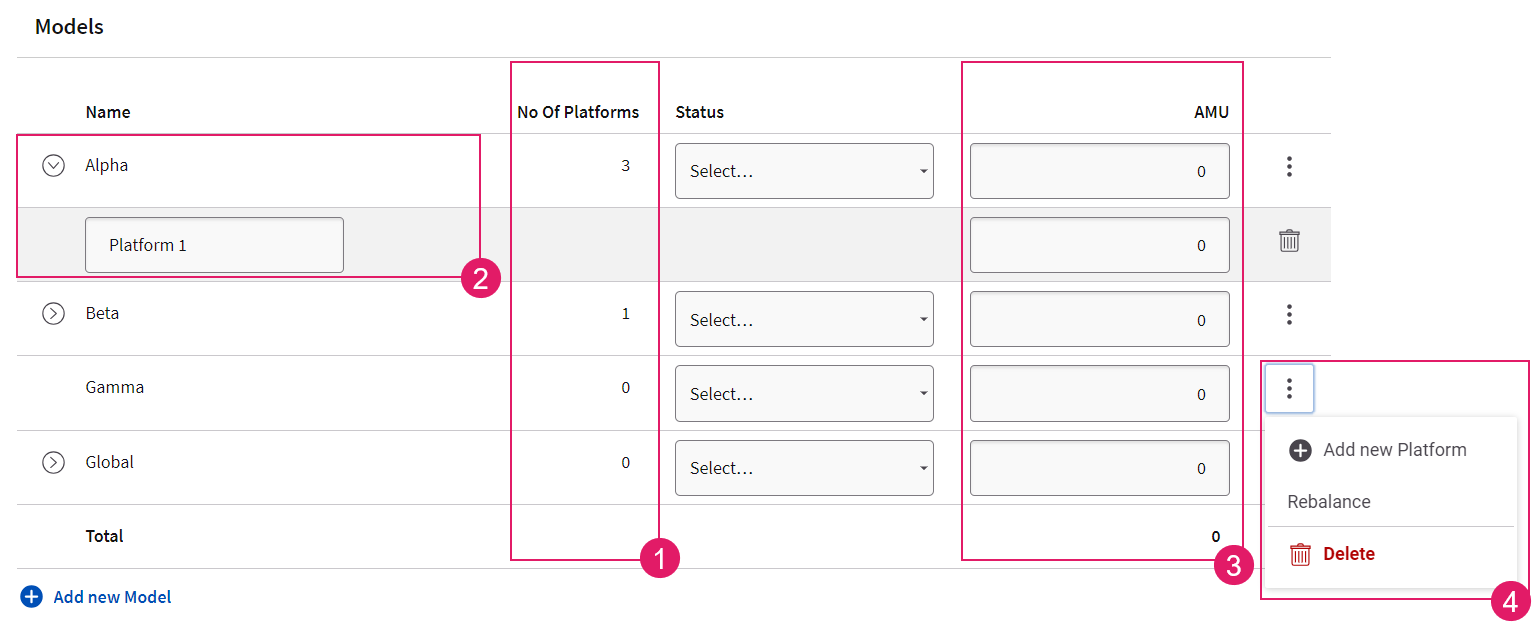This screenshot has height=633, width=1539.
Task: Click the Gamma model name
Action: point(115,388)
